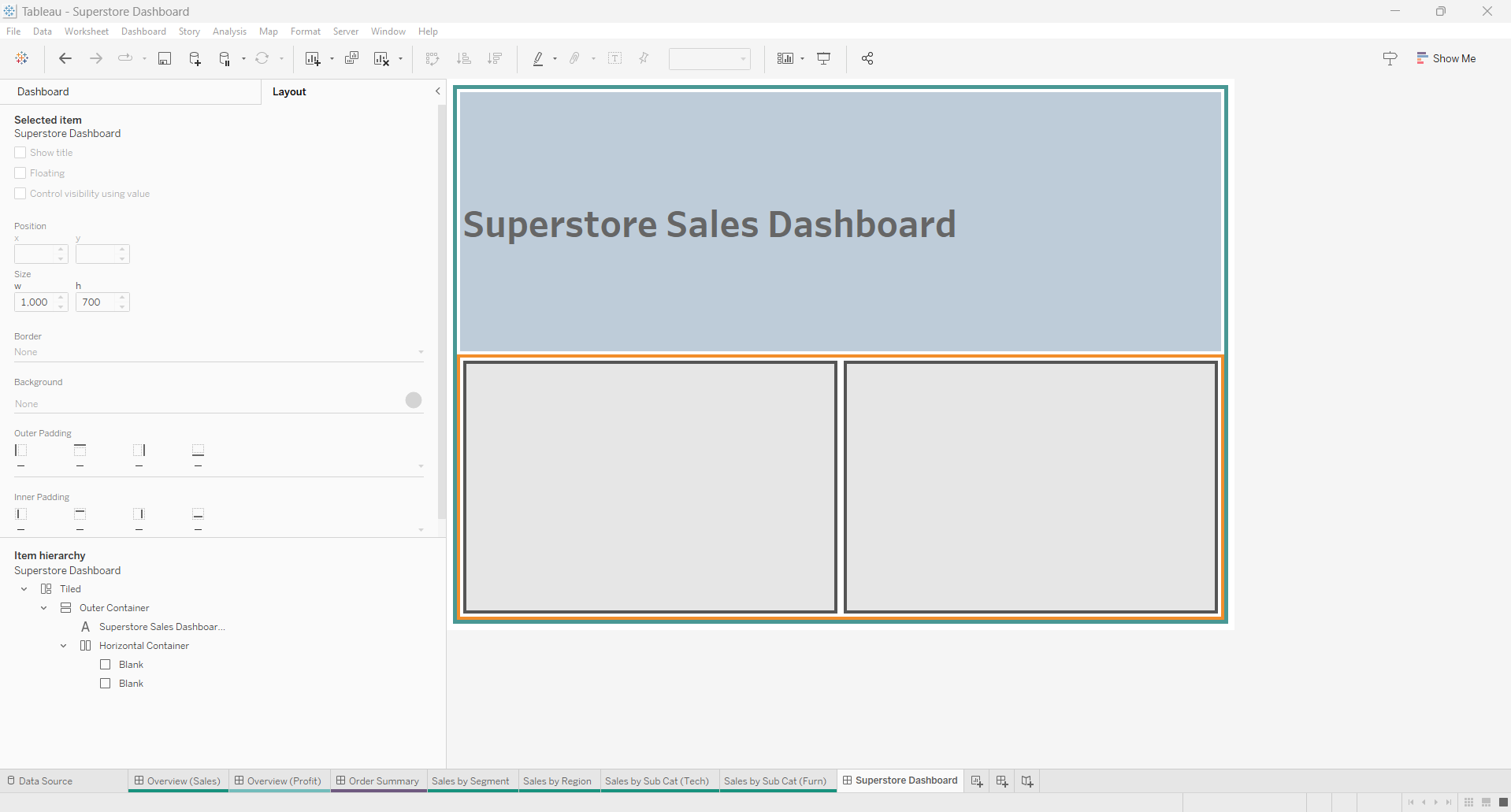Open the Show Me panel
Screen dimensions: 1511x812
tap(1446, 58)
